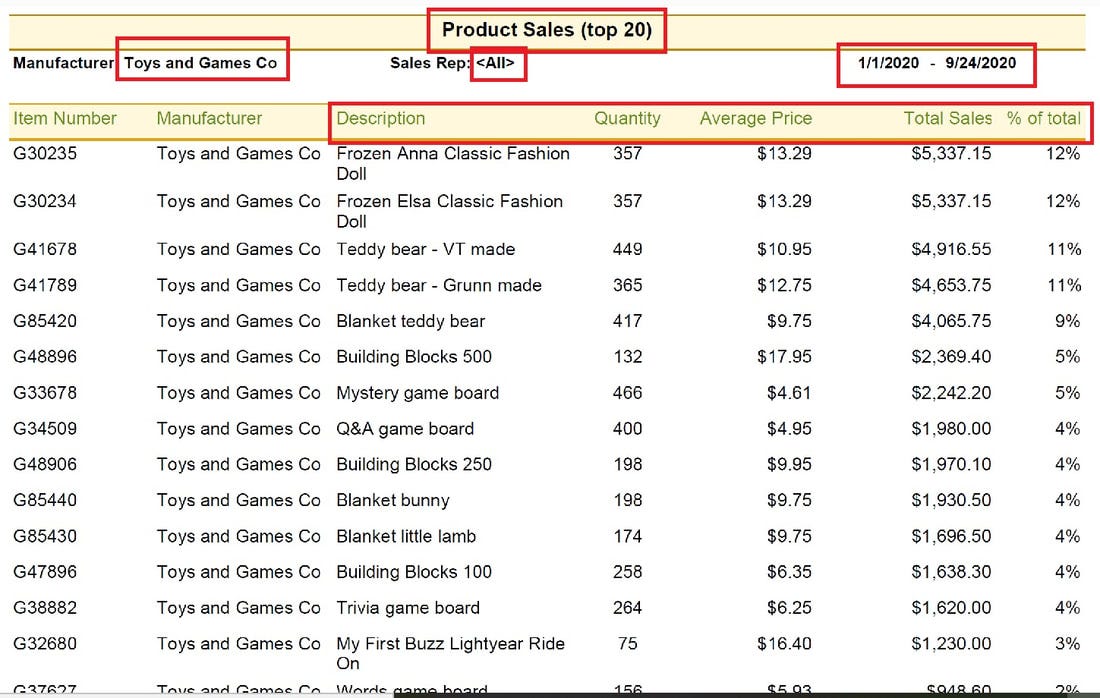Screen dimensions: 1100x698
Task: Click the Trivia game board description
Action: coord(408,608)
